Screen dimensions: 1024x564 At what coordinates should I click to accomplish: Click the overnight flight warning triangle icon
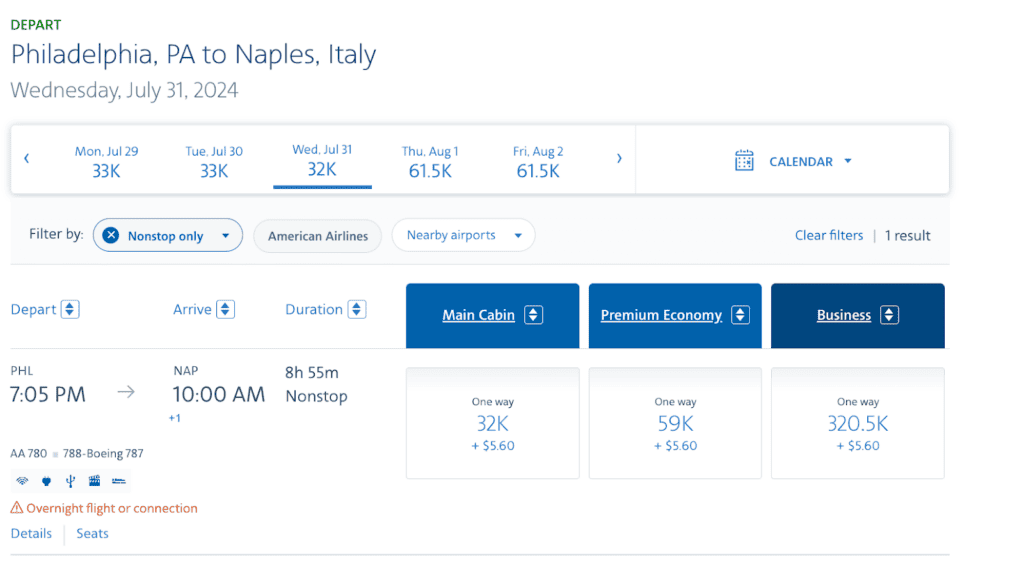tap(17, 508)
